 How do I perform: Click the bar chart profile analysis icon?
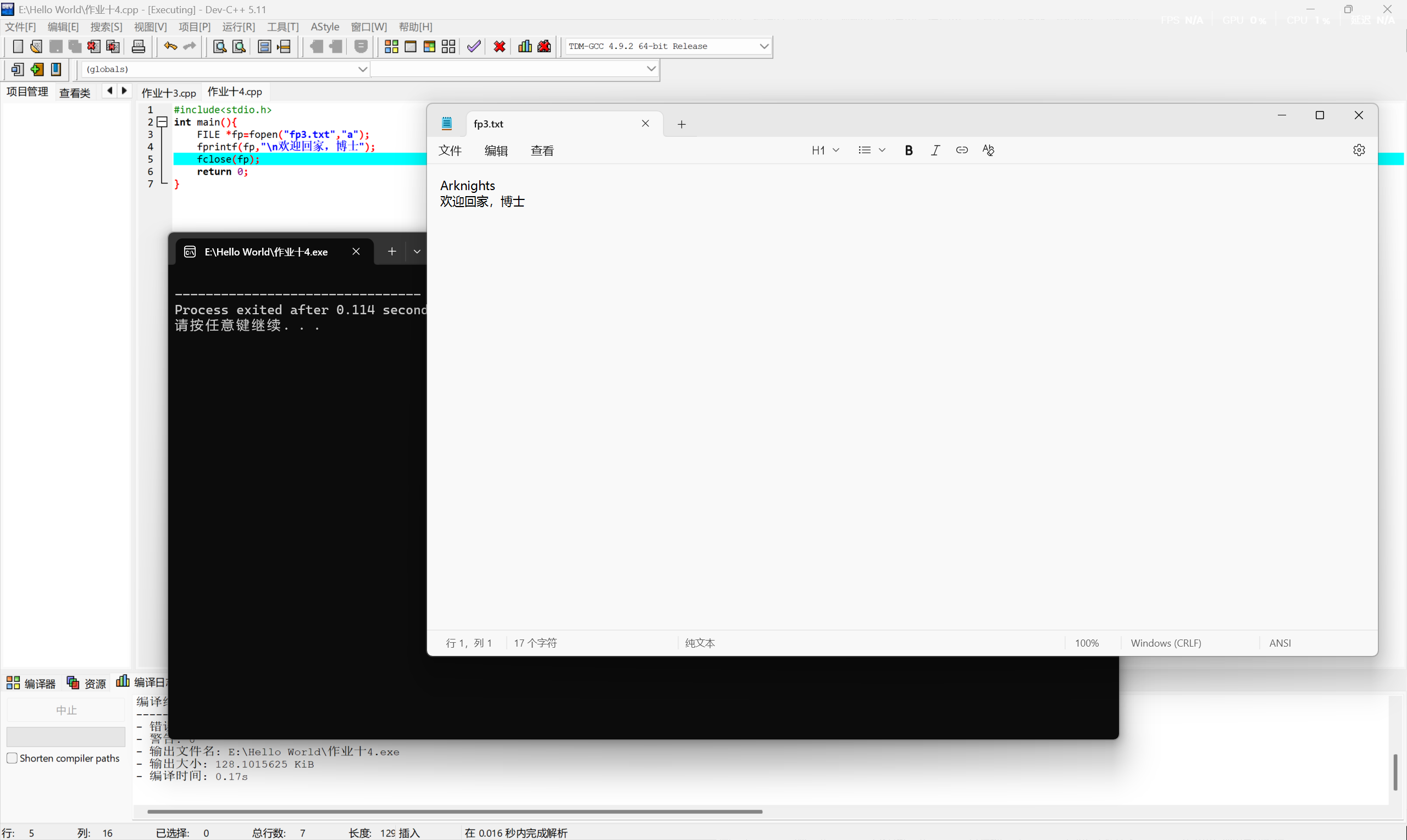point(524,46)
